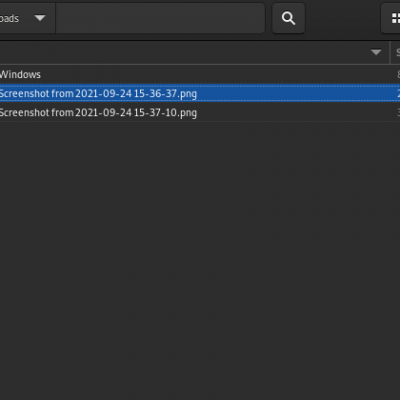Open the Downloads path dropdown arrow

point(40,18)
